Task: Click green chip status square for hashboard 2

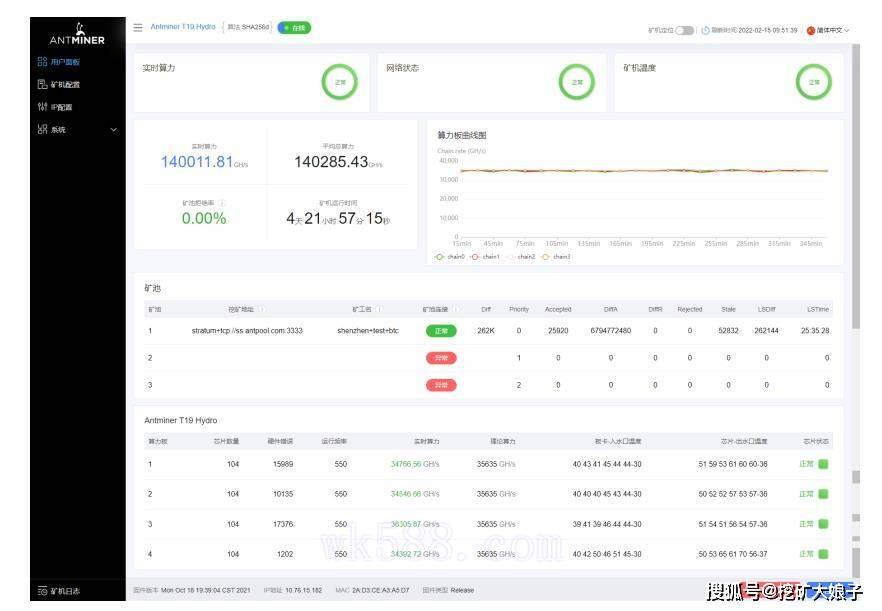Action: coord(823,494)
